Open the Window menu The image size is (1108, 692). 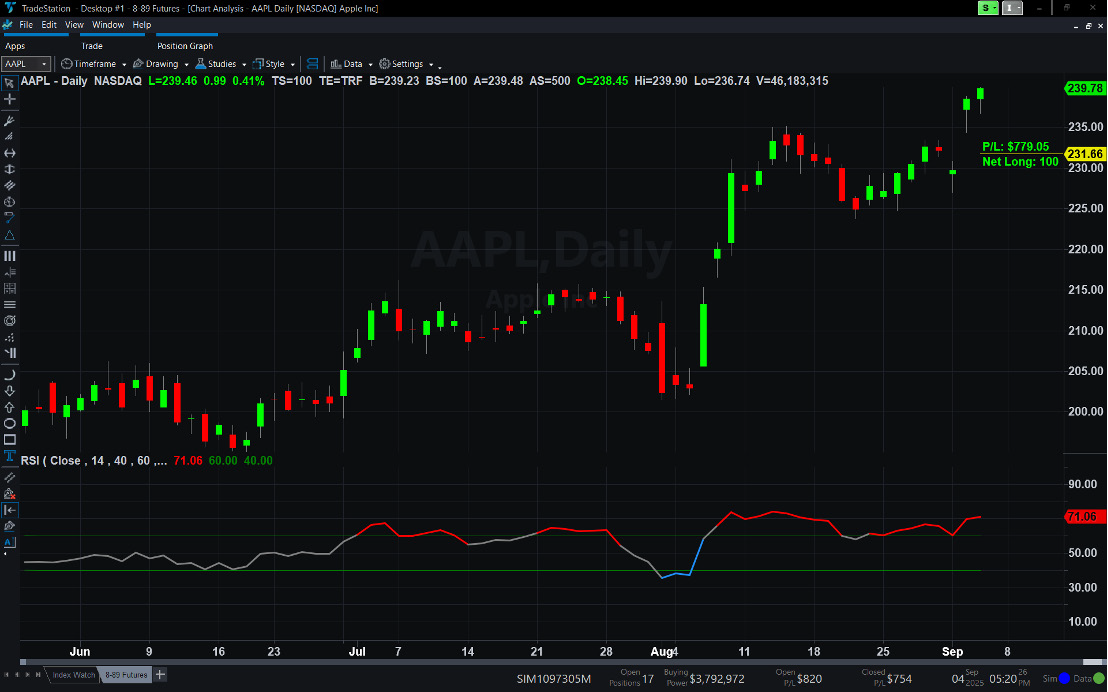(107, 24)
